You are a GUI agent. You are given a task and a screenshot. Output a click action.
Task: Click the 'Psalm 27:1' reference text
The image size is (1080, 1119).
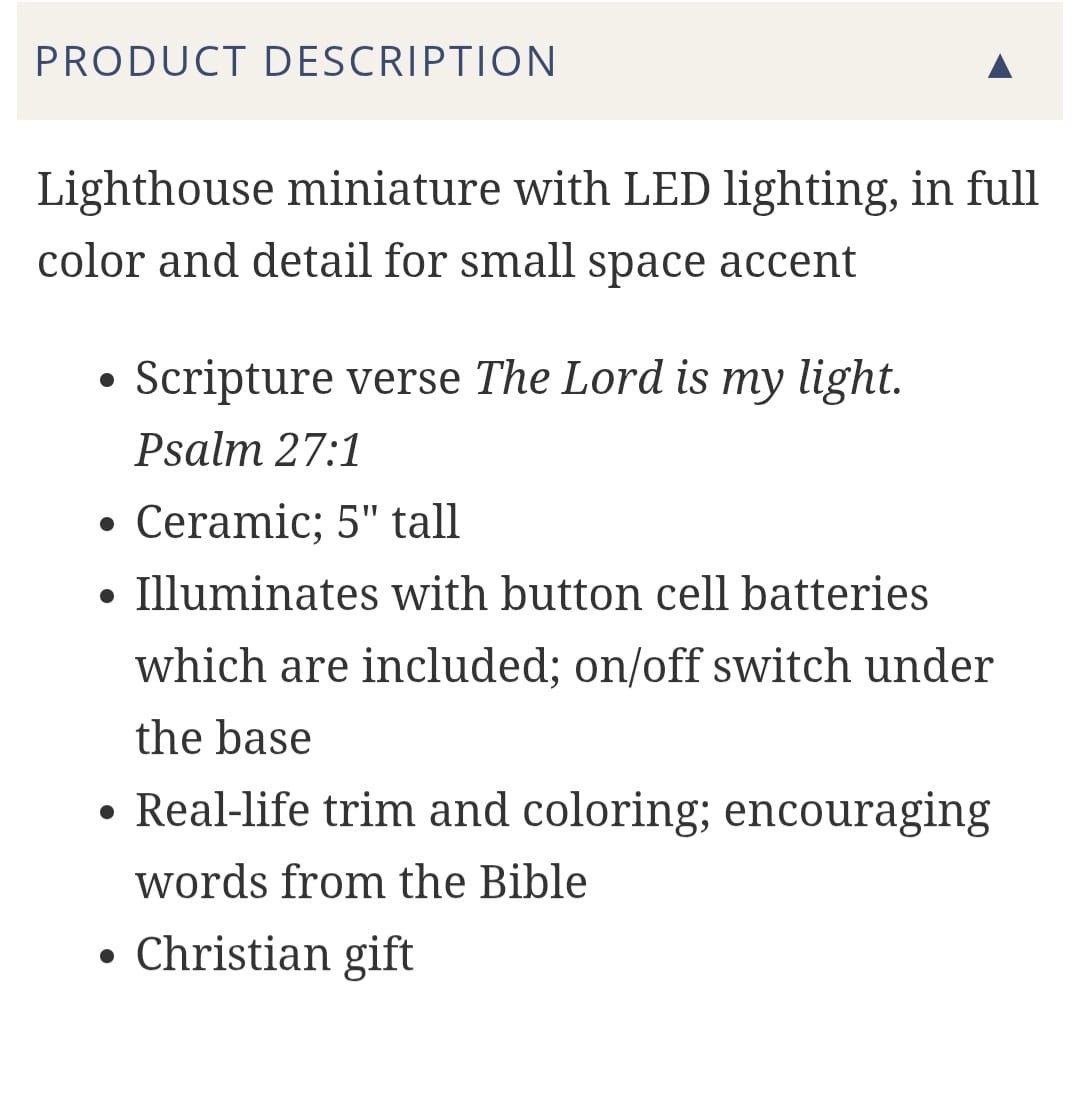tap(248, 451)
